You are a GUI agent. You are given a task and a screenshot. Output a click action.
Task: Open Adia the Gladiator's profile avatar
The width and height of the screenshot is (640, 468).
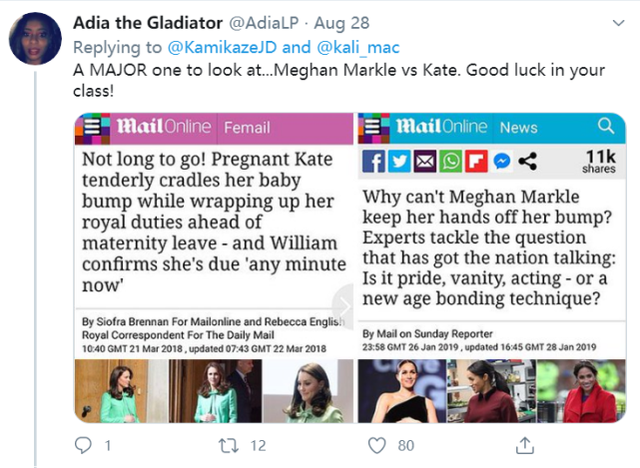(x=35, y=39)
